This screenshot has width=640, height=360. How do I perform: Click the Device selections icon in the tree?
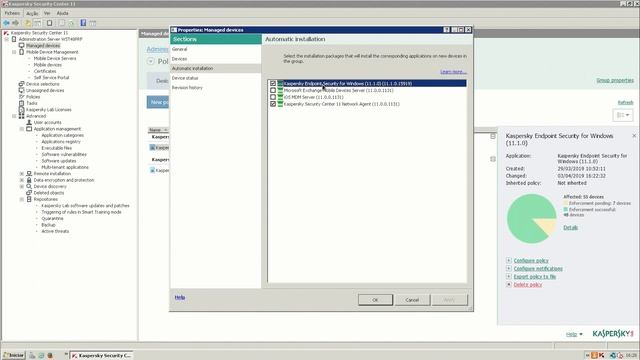22,84
